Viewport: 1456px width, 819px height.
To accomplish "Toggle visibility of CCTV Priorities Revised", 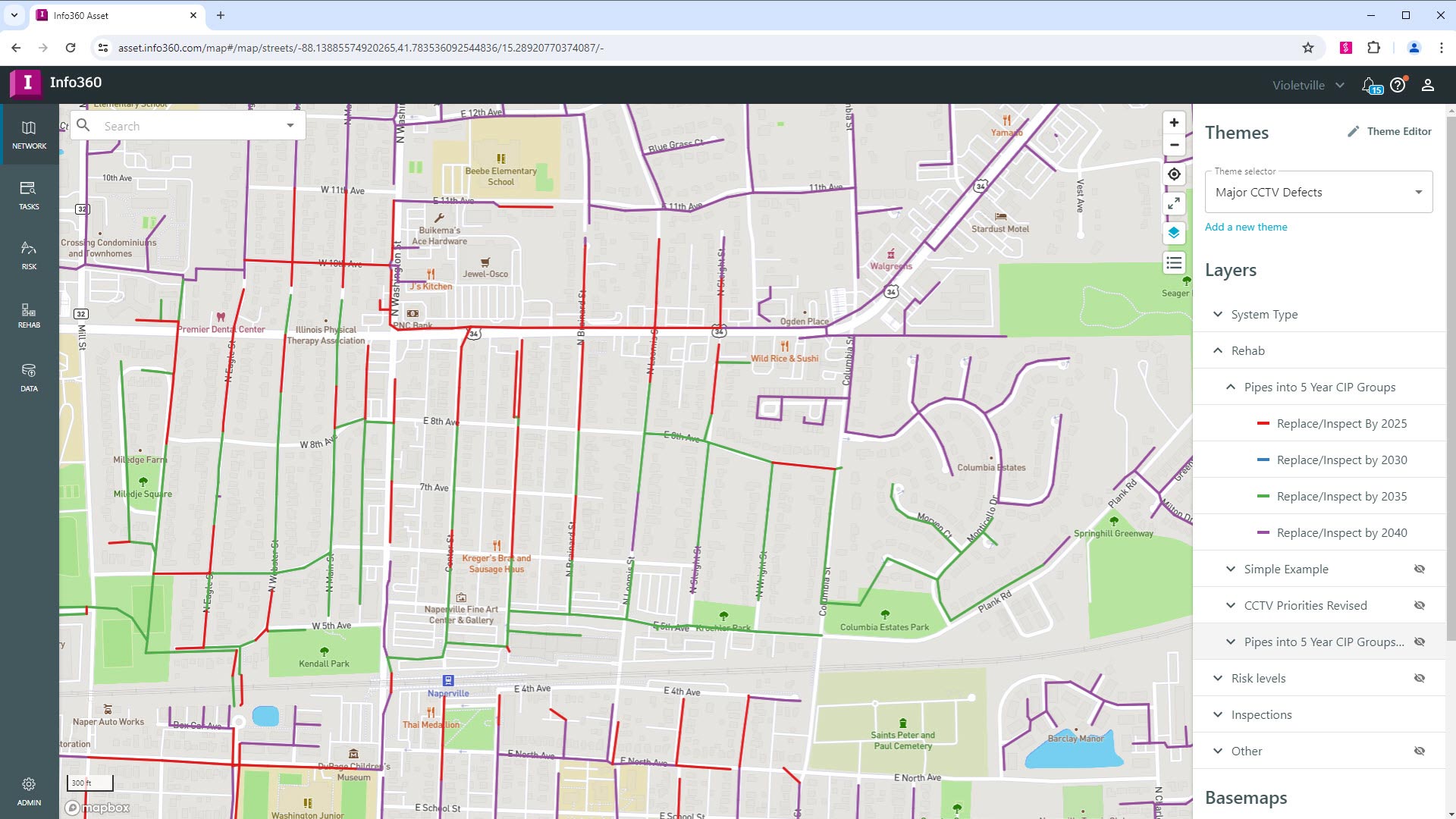I will [x=1419, y=606].
